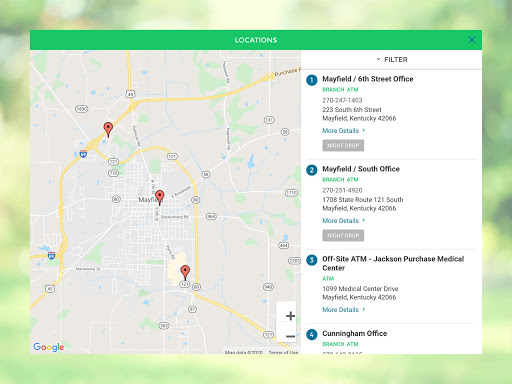Select numbered marker 3 for Off-Site ATM
This screenshot has height=384, width=512.
[312, 260]
